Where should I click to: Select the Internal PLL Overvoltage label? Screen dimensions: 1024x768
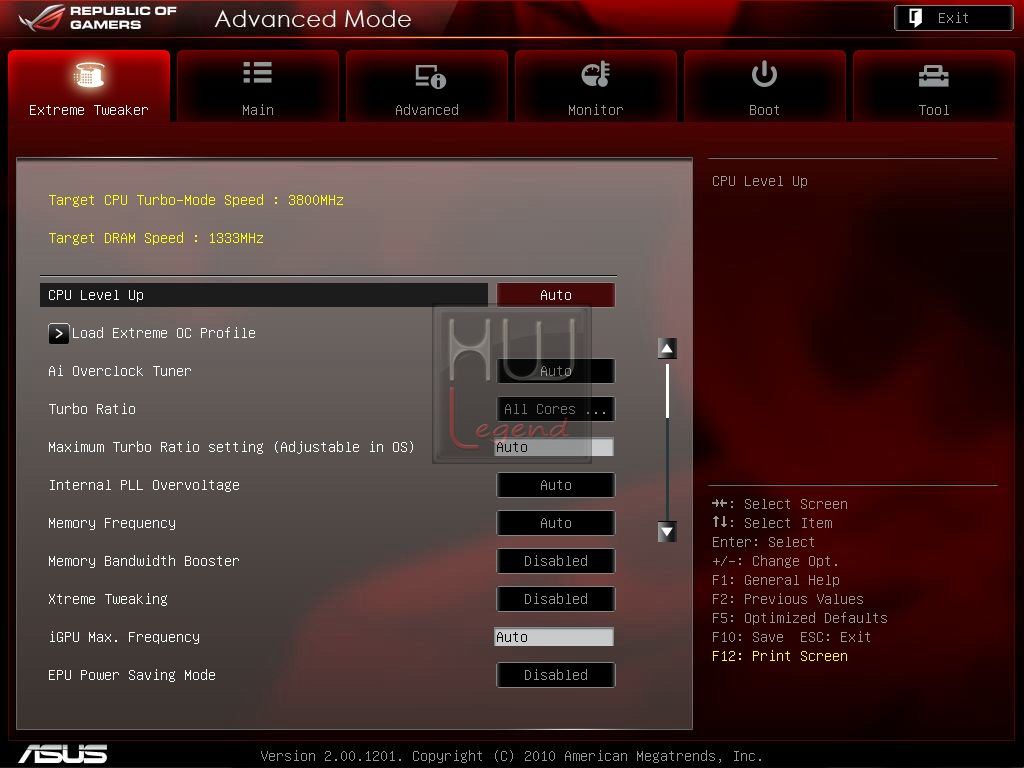[x=144, y=485]
